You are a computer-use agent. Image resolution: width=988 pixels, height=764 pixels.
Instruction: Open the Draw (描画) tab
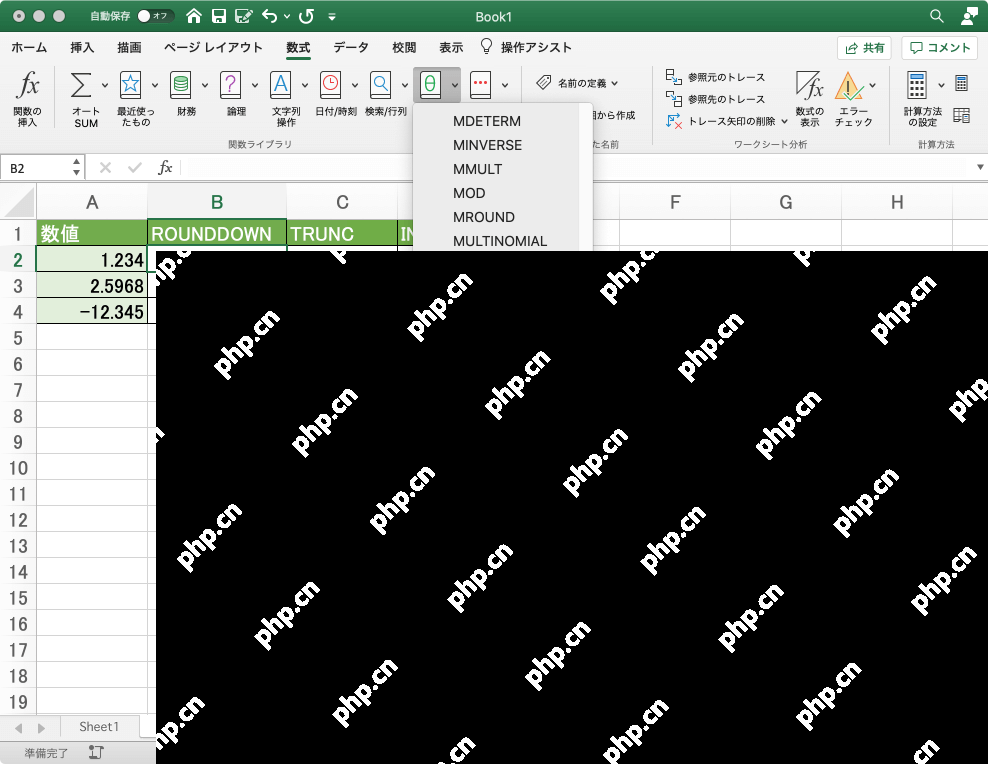(x=129, y=47)
